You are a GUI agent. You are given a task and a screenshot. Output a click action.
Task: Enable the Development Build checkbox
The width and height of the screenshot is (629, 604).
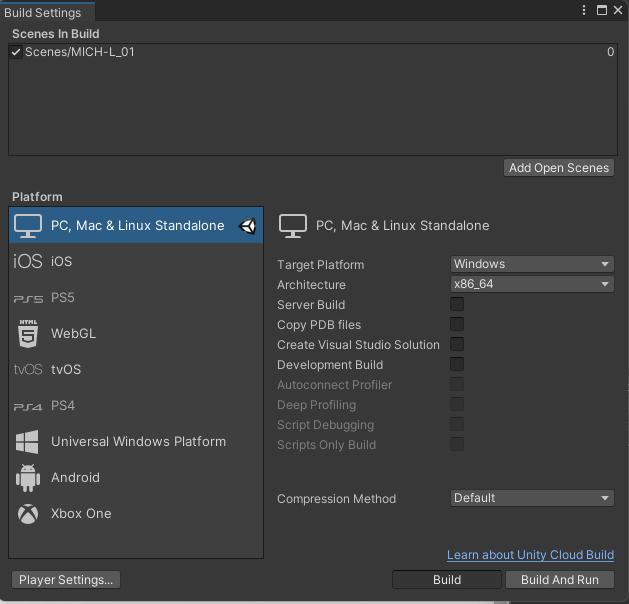pyautogui.click(x=457, y=364)
